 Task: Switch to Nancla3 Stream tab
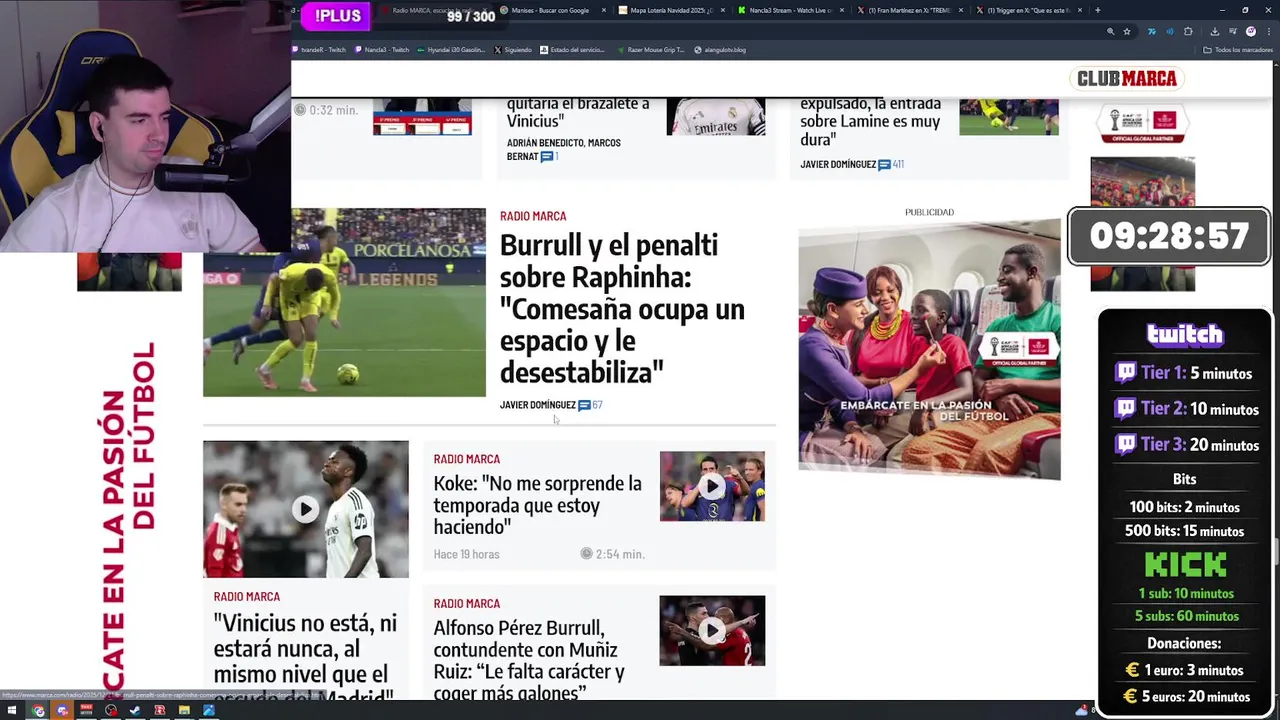click(x=790, y=10)
